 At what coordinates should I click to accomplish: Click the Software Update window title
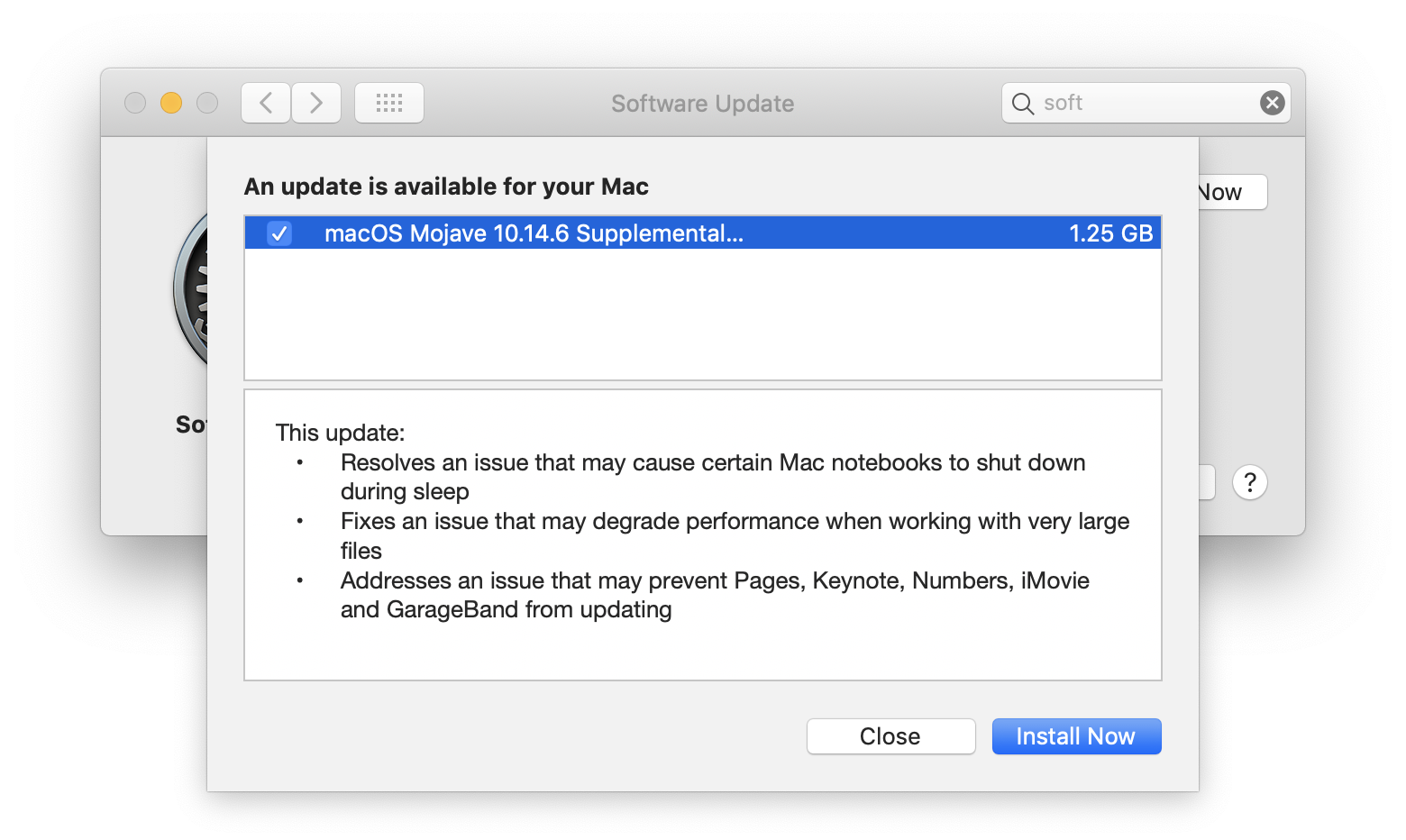(x=702, y=104)
